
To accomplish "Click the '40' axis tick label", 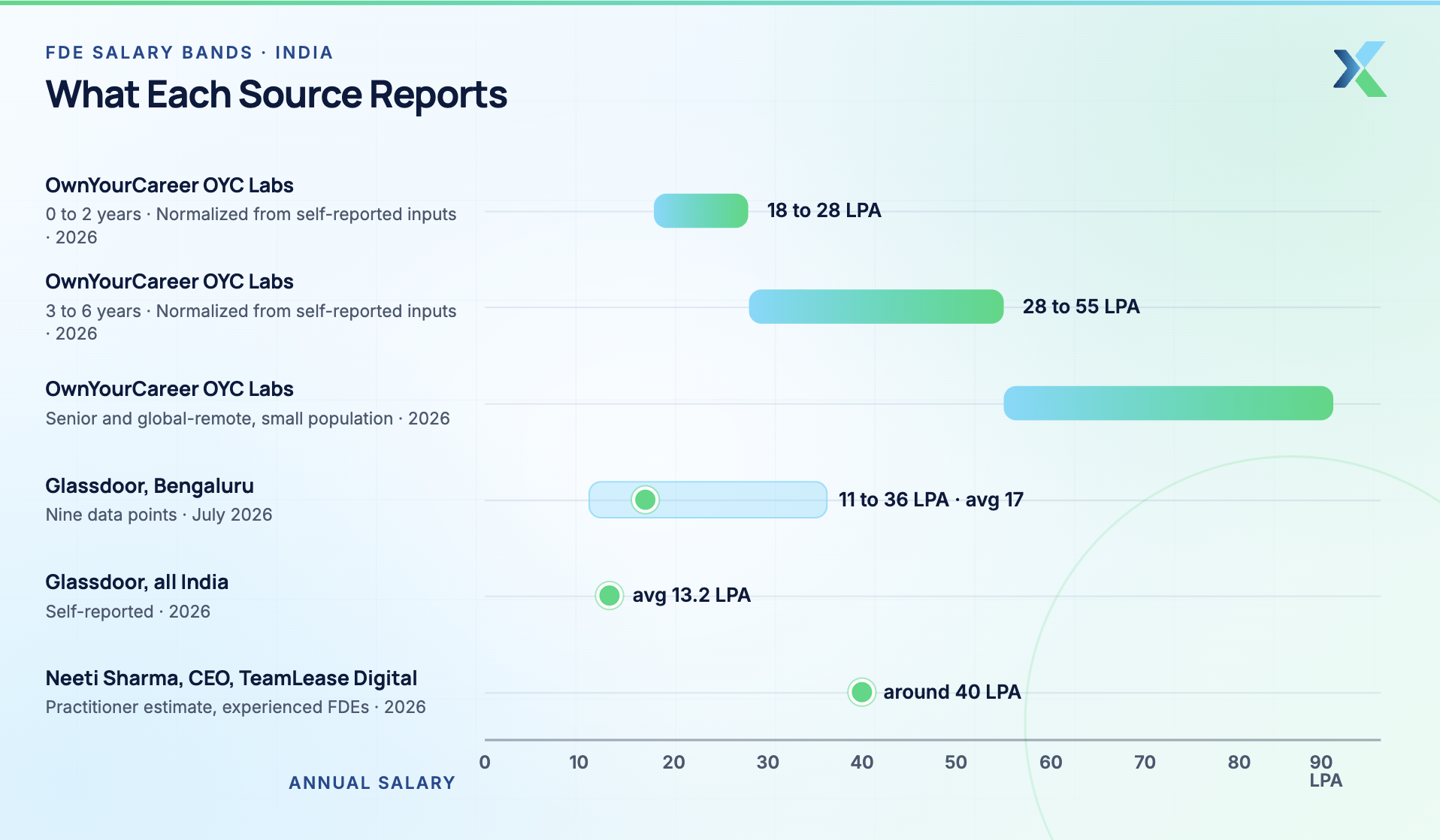I will (862, 763).
